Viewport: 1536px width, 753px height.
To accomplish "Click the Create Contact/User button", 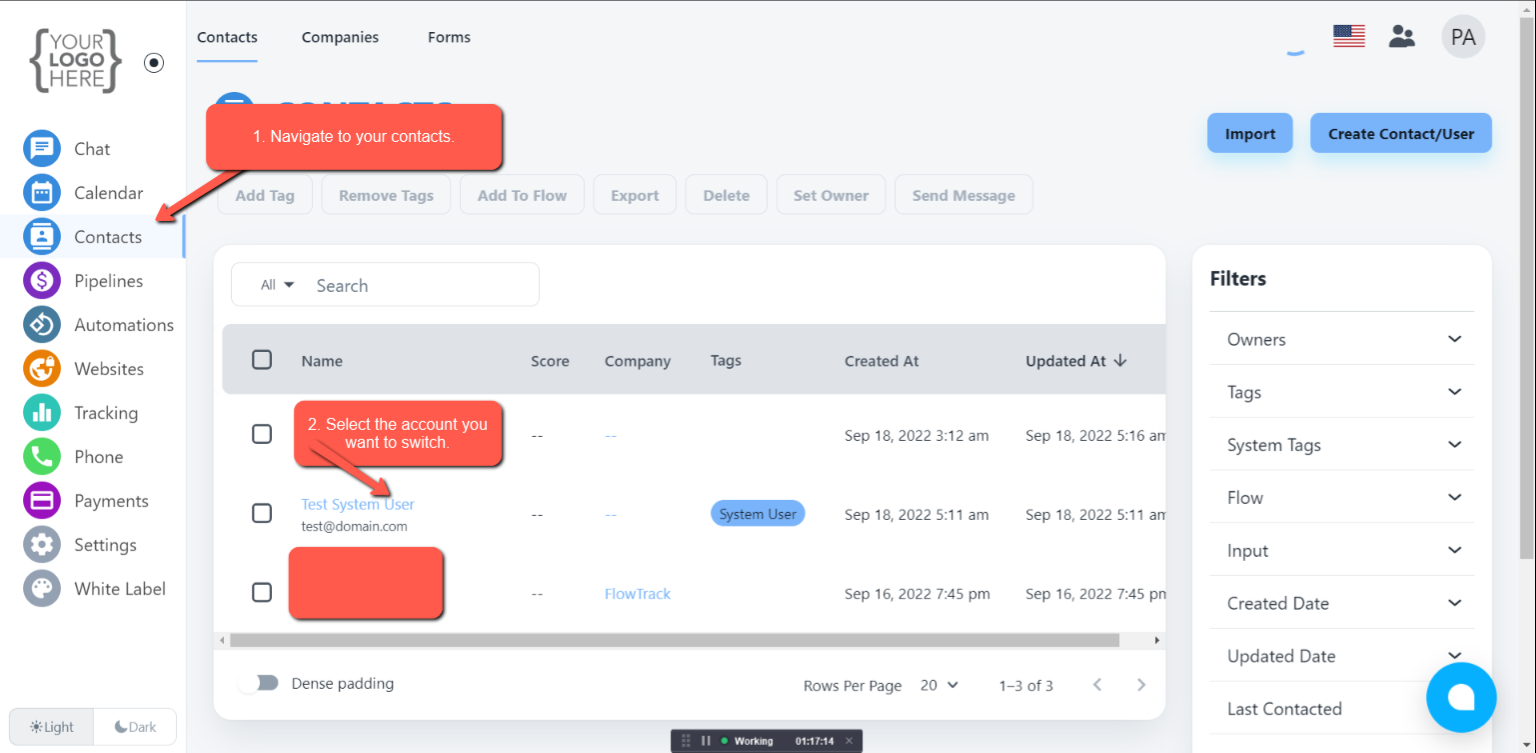I will pos(1400,134).
